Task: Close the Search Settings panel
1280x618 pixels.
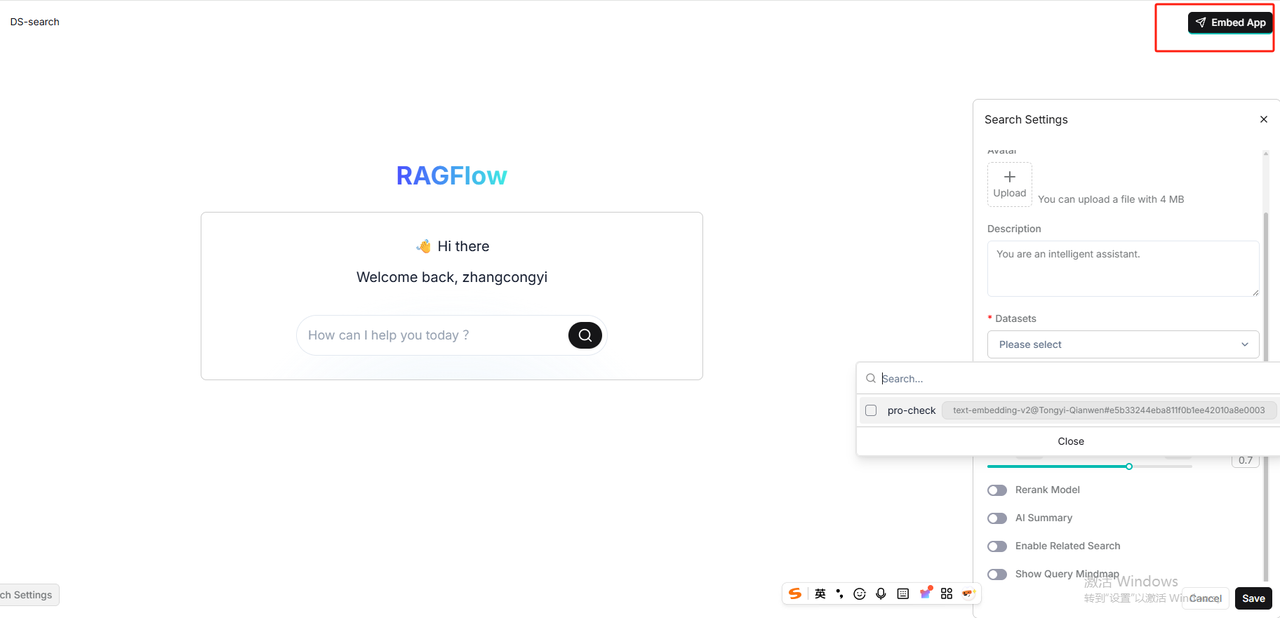Action: click(1263, 120)
